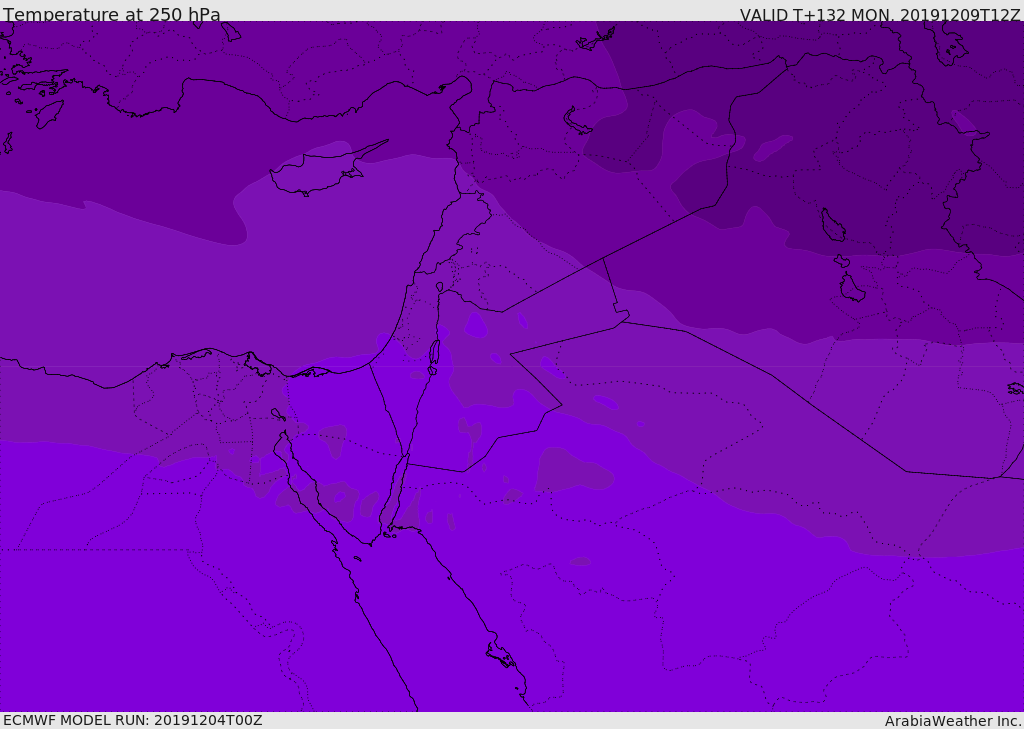Click the small Sea of Galilee outline
The image size is (1024, 729).
click(x=439, y=287)
